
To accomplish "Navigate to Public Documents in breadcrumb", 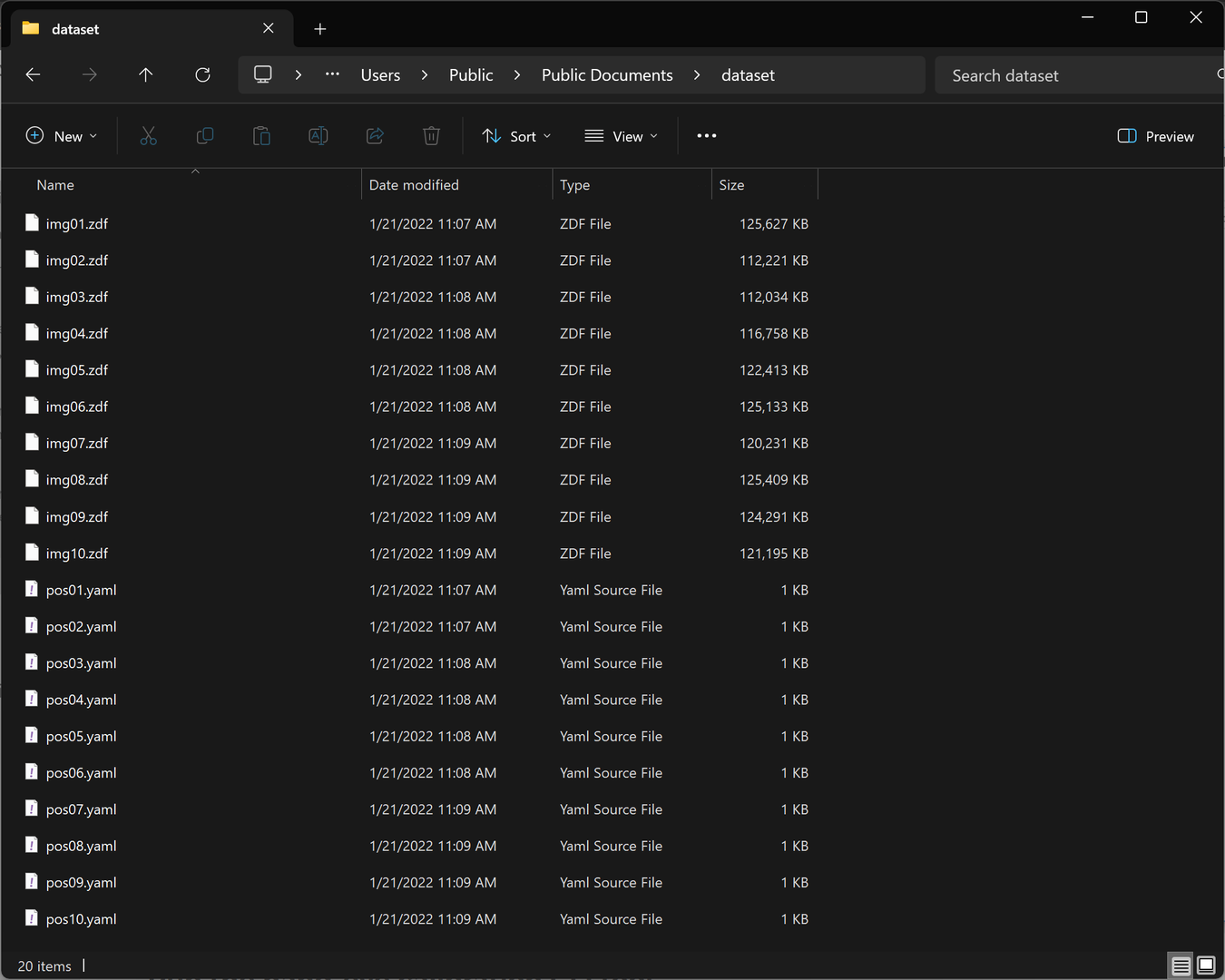I will [607, 75].
